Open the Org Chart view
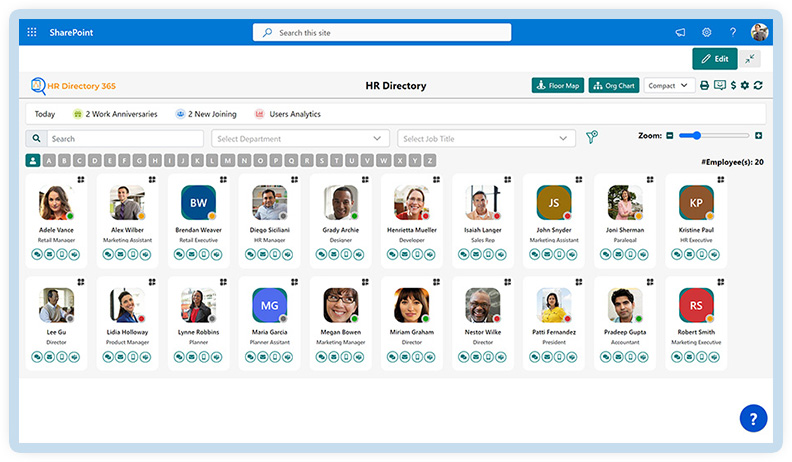 [x=614, y=85]
